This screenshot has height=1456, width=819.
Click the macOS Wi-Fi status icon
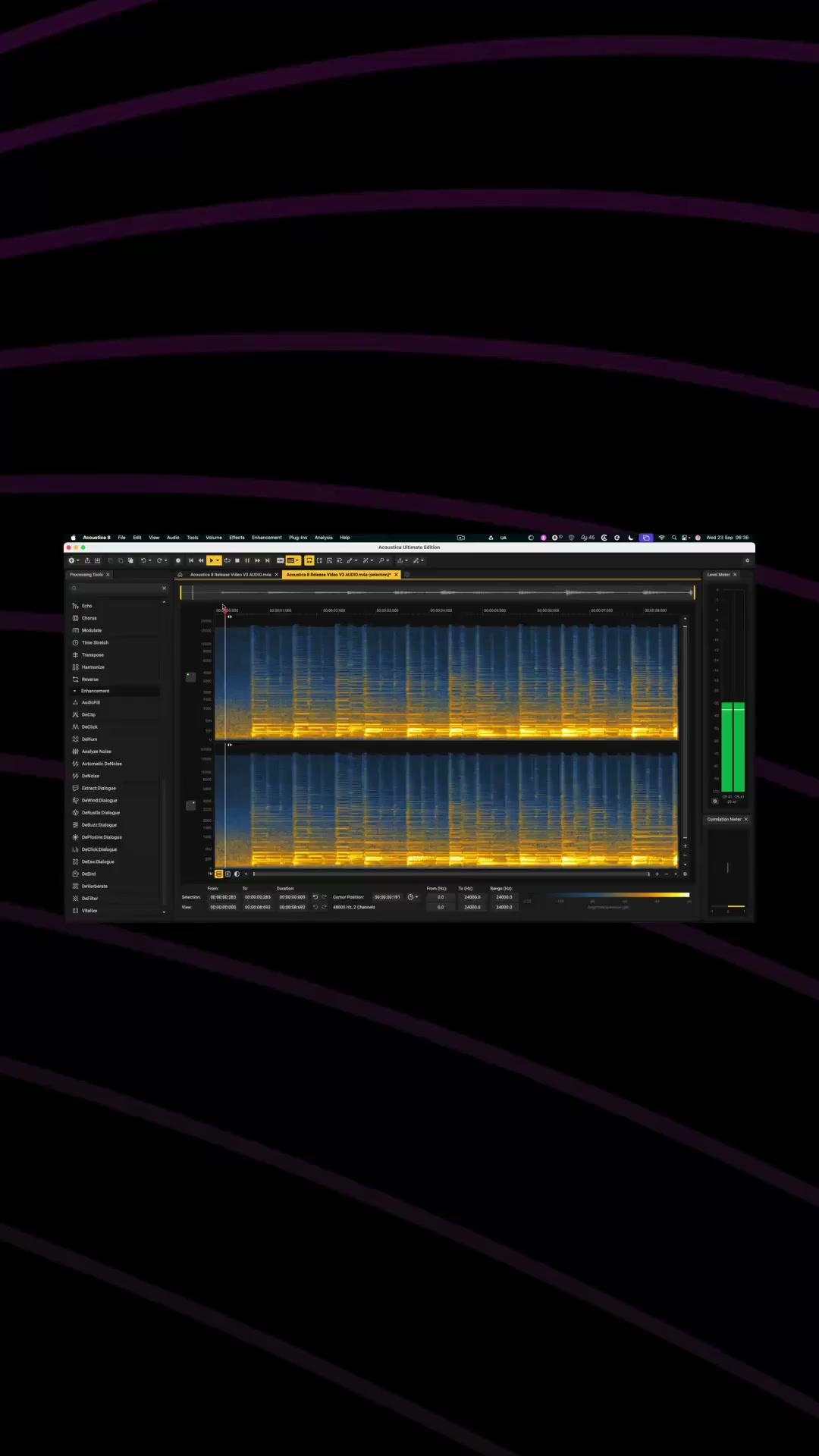coord(661,538)
